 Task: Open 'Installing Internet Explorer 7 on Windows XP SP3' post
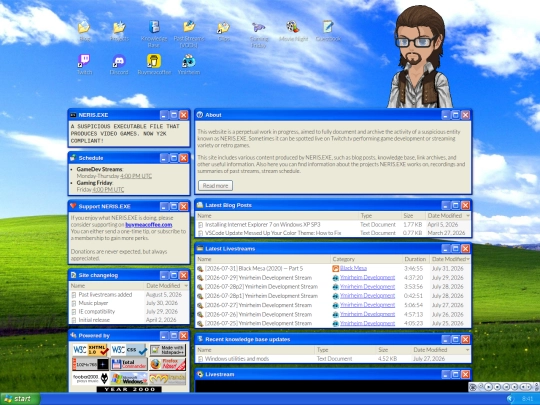click(x=262, y=225)
